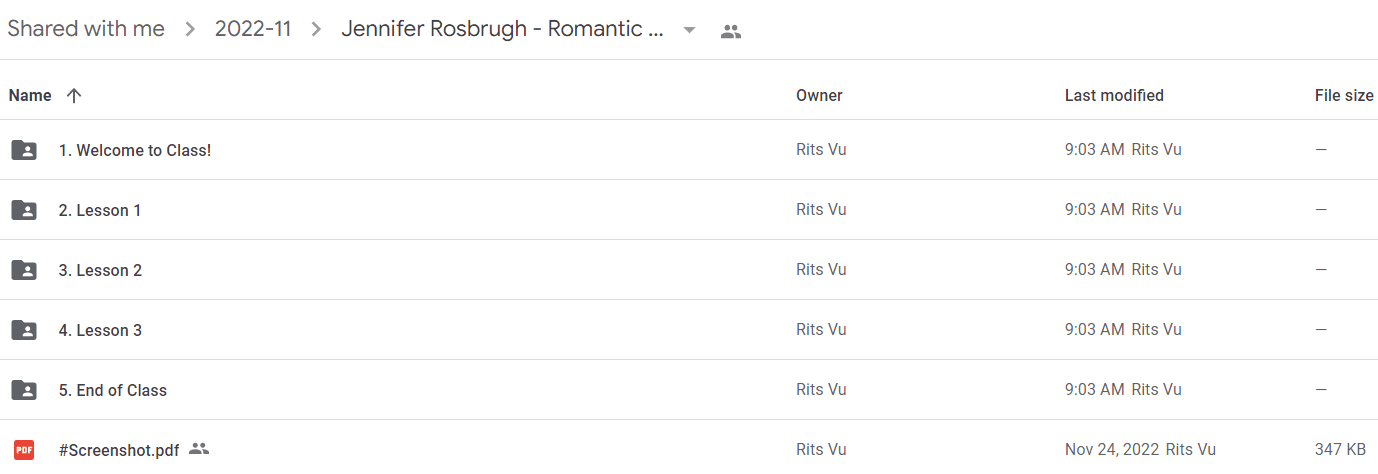1378x474 pixels.
Task: Click the shared people icon in the breadcrumb
Action: click(x=731, y=31)
